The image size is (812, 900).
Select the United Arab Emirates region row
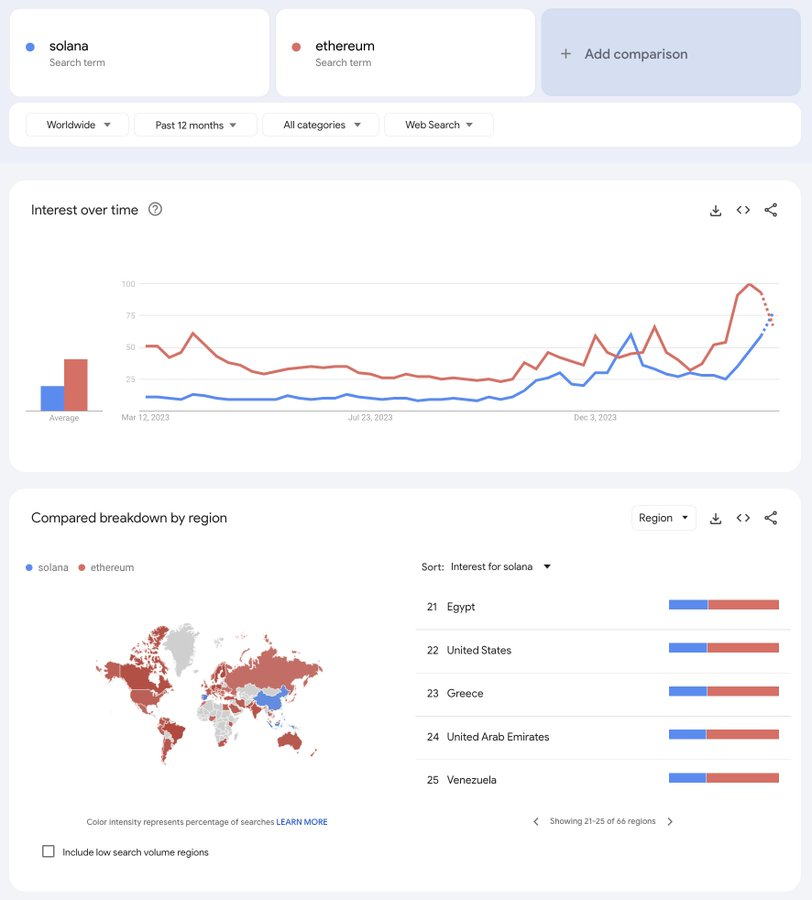click(x=603, y=738)
